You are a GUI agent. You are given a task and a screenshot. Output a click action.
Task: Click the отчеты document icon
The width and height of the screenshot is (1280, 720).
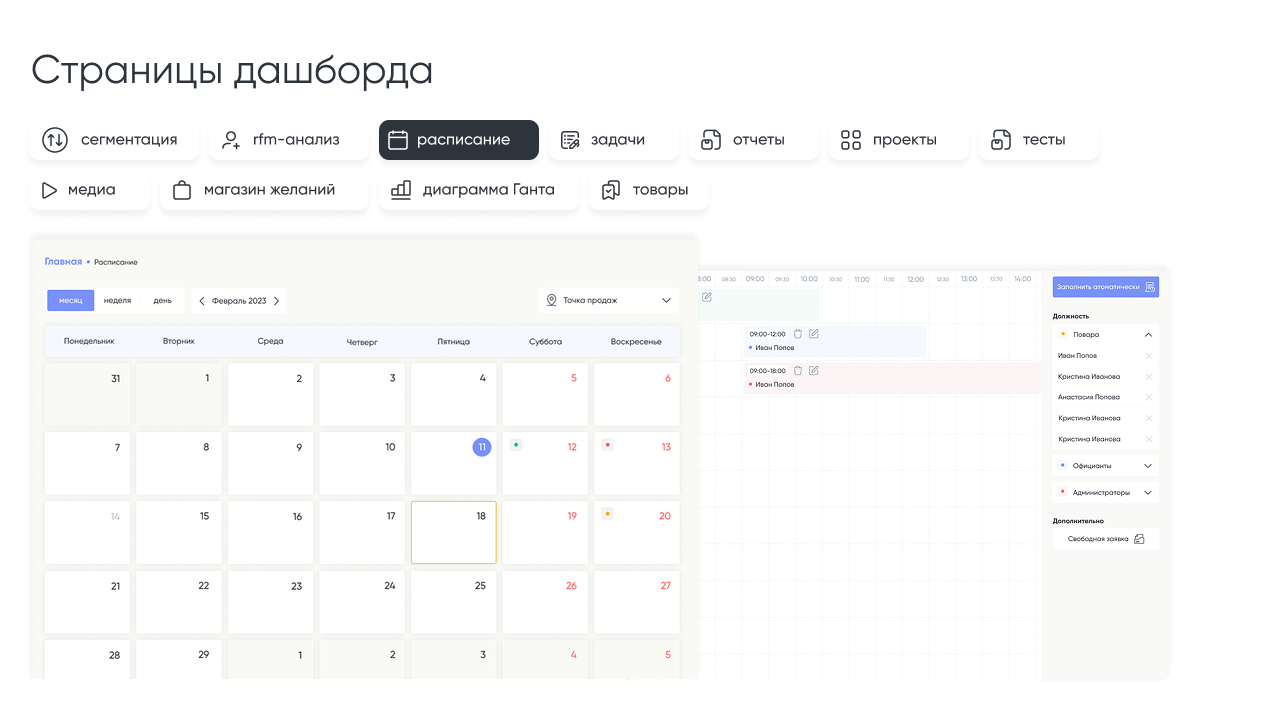tap(711, 140)
